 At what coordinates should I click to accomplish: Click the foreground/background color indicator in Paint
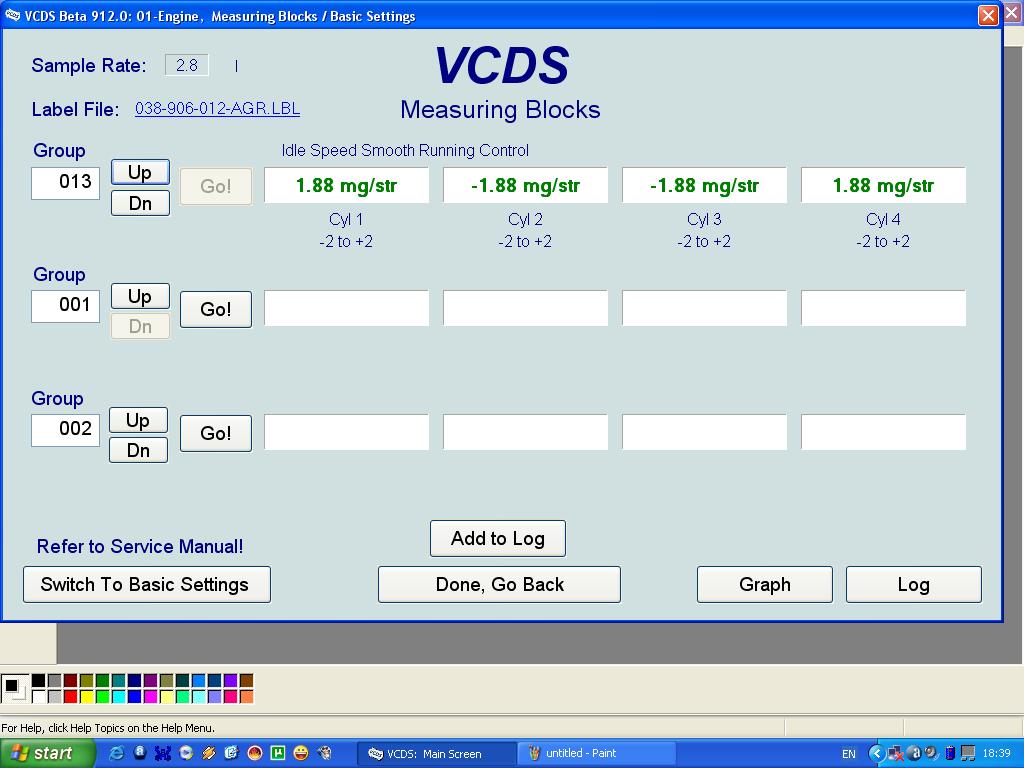click(x=15, y=688)
